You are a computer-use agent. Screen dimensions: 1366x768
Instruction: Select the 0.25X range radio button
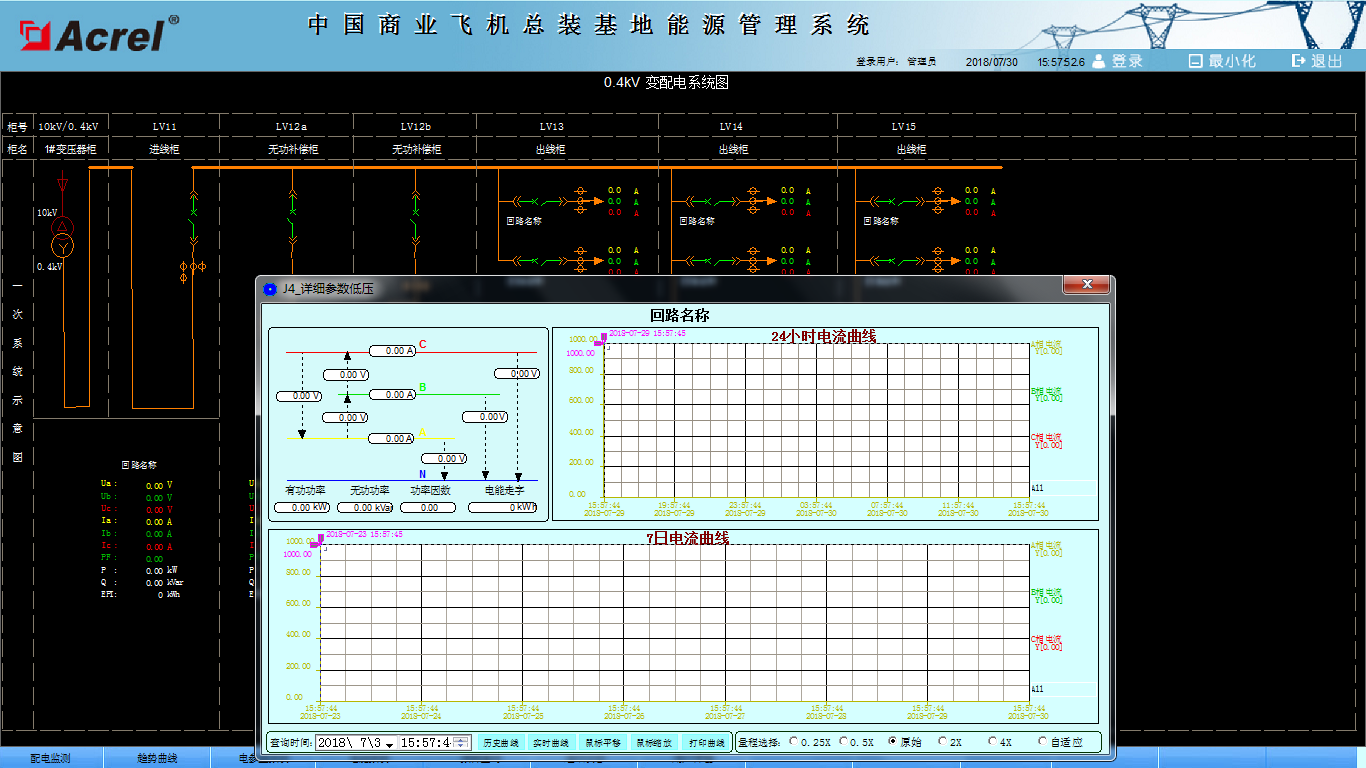coord(794,742)
